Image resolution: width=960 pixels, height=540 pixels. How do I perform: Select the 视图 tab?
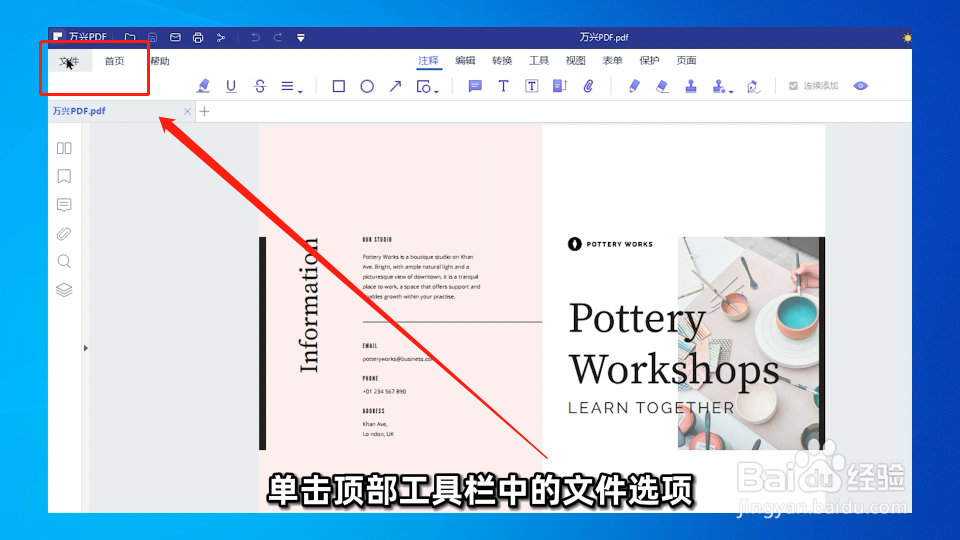(x=576, y=61)
